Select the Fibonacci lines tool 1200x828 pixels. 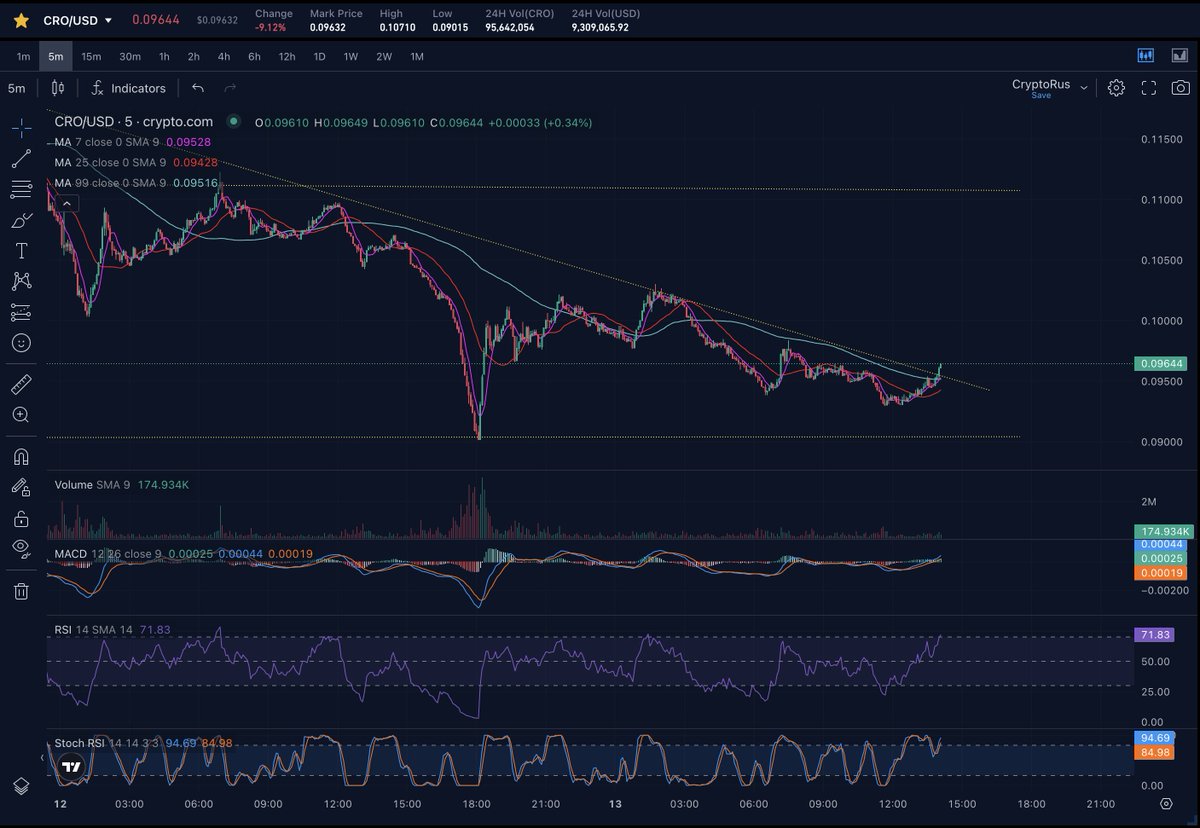coord(21,189)
